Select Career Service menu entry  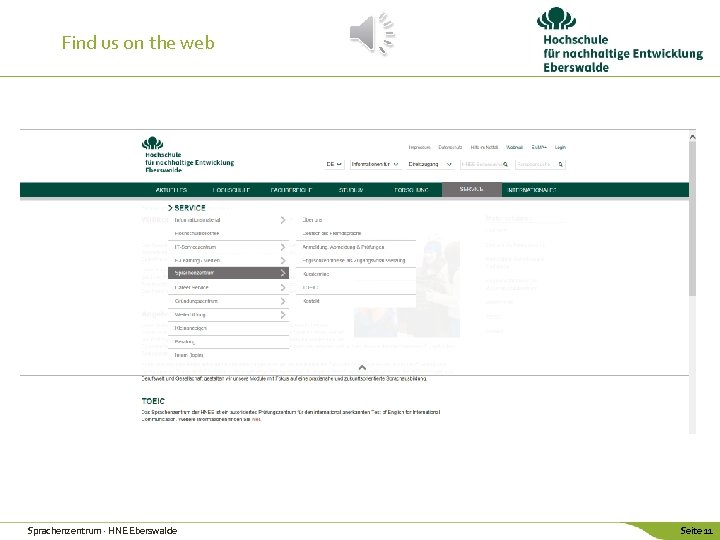[x=191, y=287]
